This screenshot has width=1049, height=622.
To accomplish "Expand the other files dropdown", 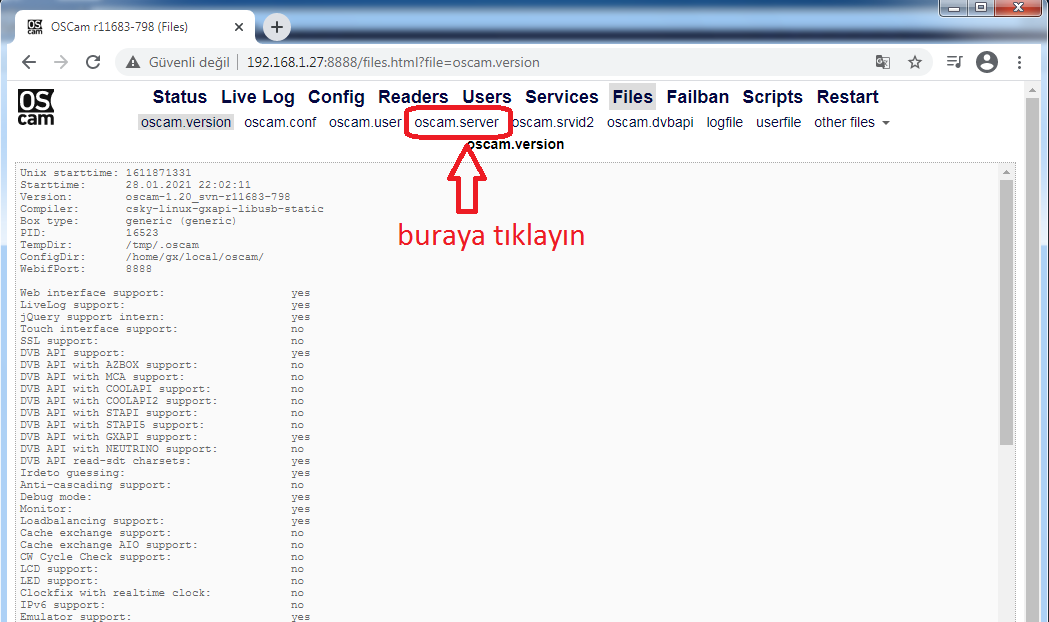I will (x=852, y=122).
